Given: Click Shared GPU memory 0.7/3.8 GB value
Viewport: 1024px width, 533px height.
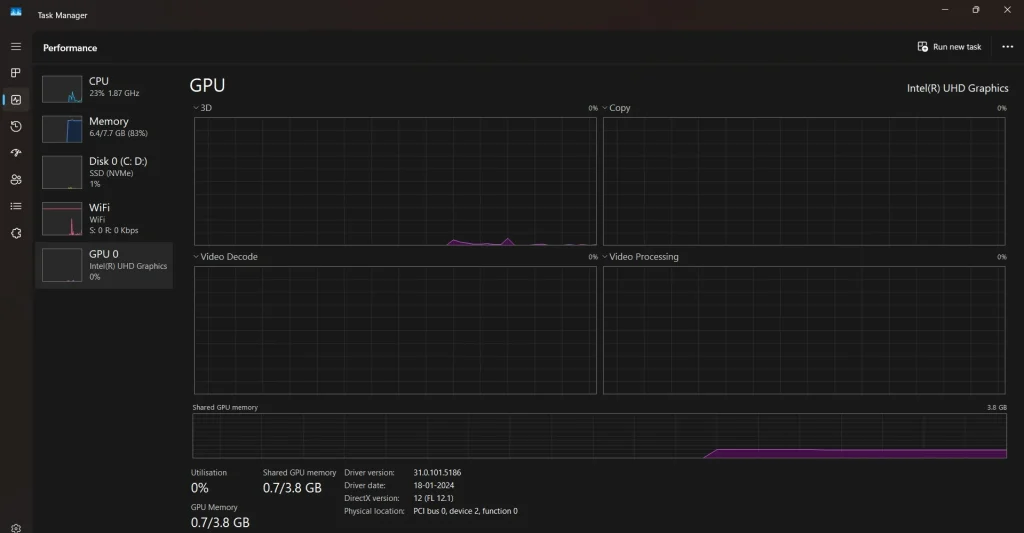Looking at the screenshot, I should (x=292, y=488).
